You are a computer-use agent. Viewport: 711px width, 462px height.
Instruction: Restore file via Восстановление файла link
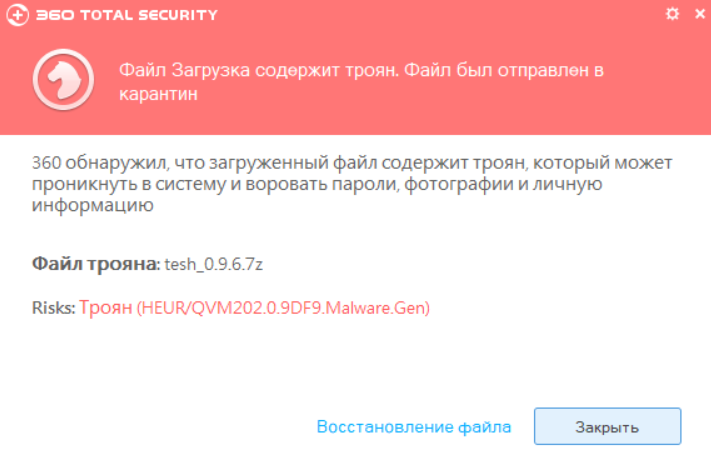(414, 427)
